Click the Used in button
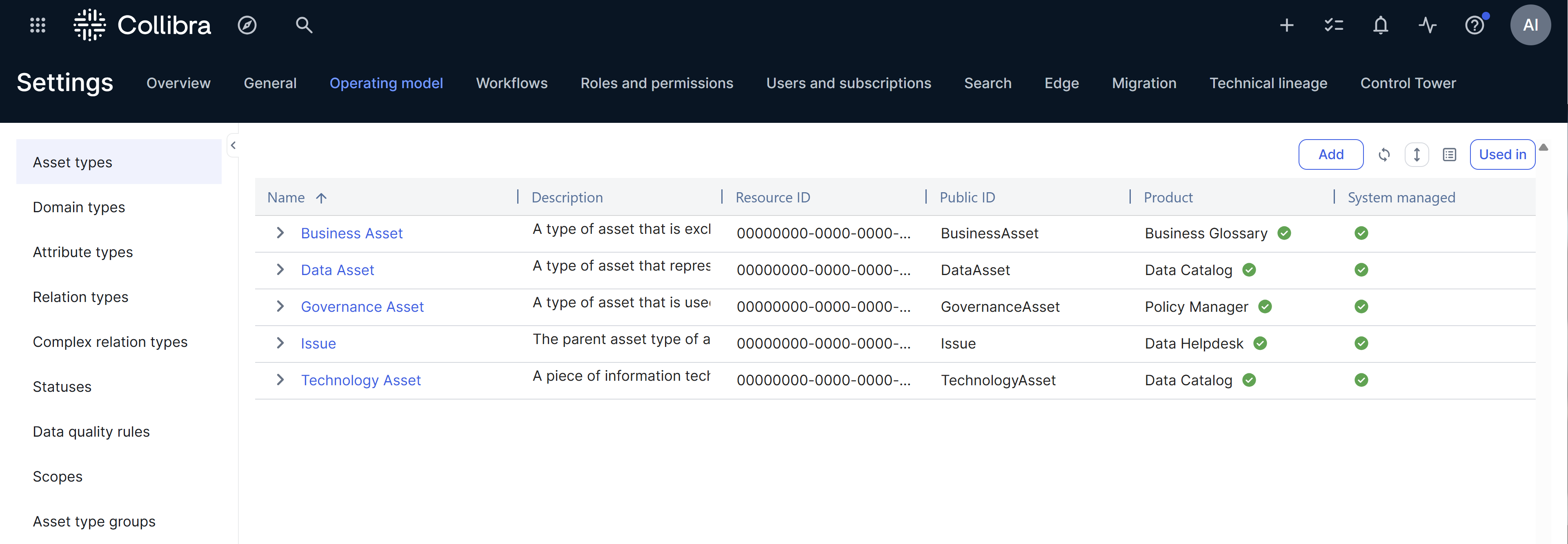Image resolution: width=1568 pixels, height=544 pixels. (1502, 155)
